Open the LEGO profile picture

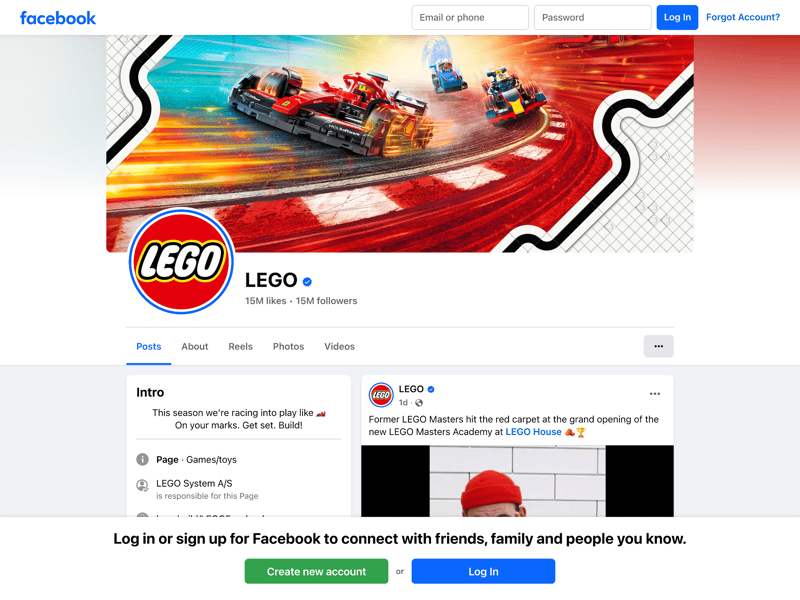[x=181, y=261]
